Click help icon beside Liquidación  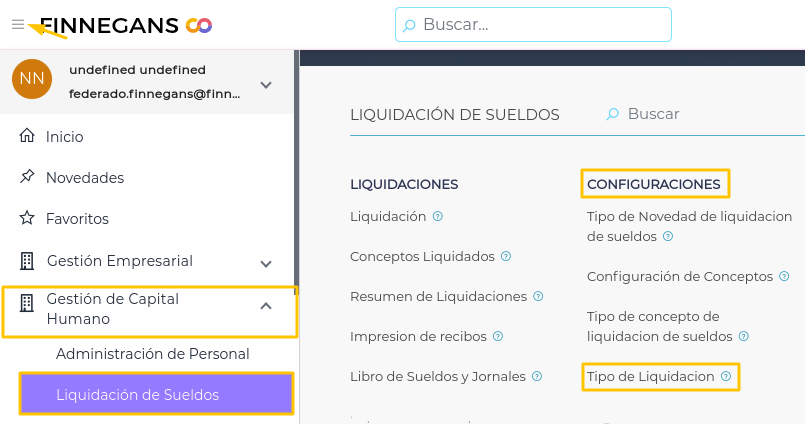pyautogui.click(x=438, y=216)
